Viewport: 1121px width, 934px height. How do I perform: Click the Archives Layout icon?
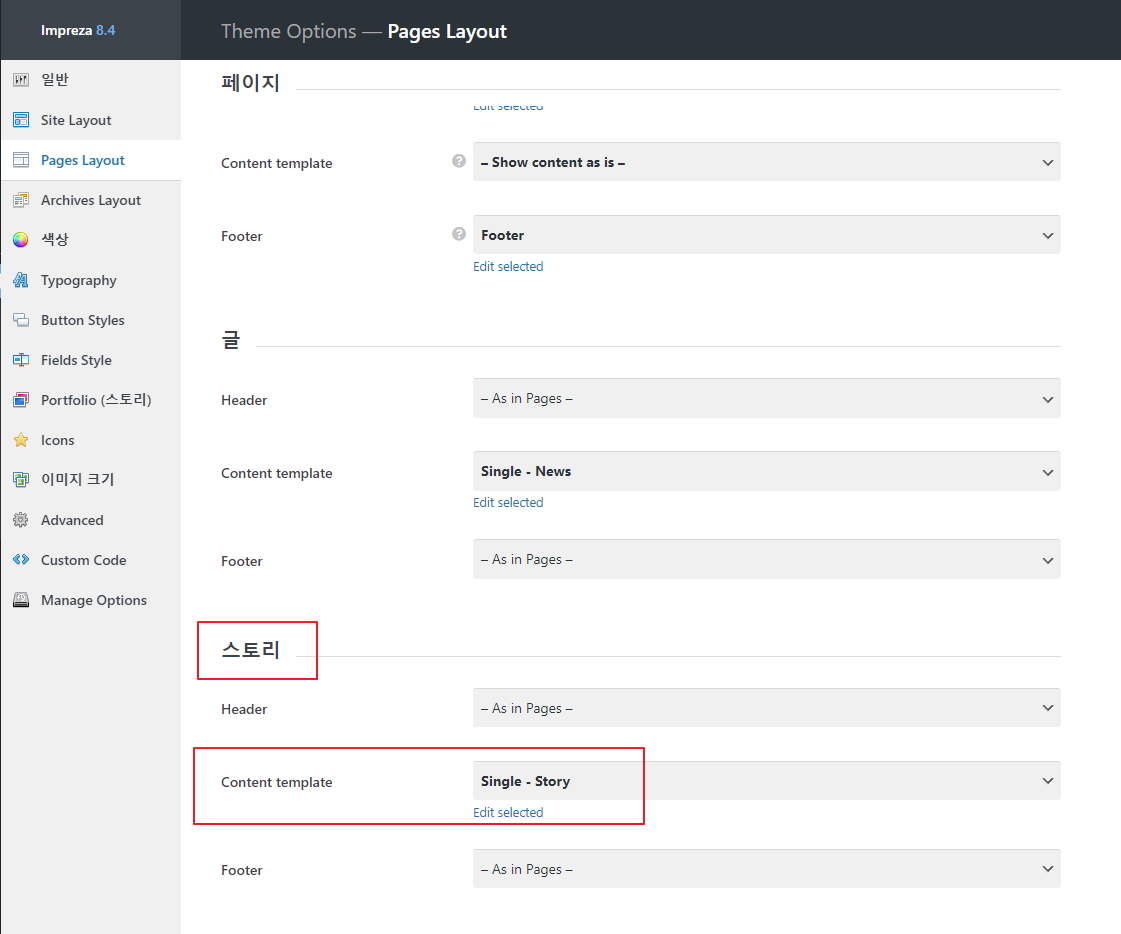pos(21,200)
